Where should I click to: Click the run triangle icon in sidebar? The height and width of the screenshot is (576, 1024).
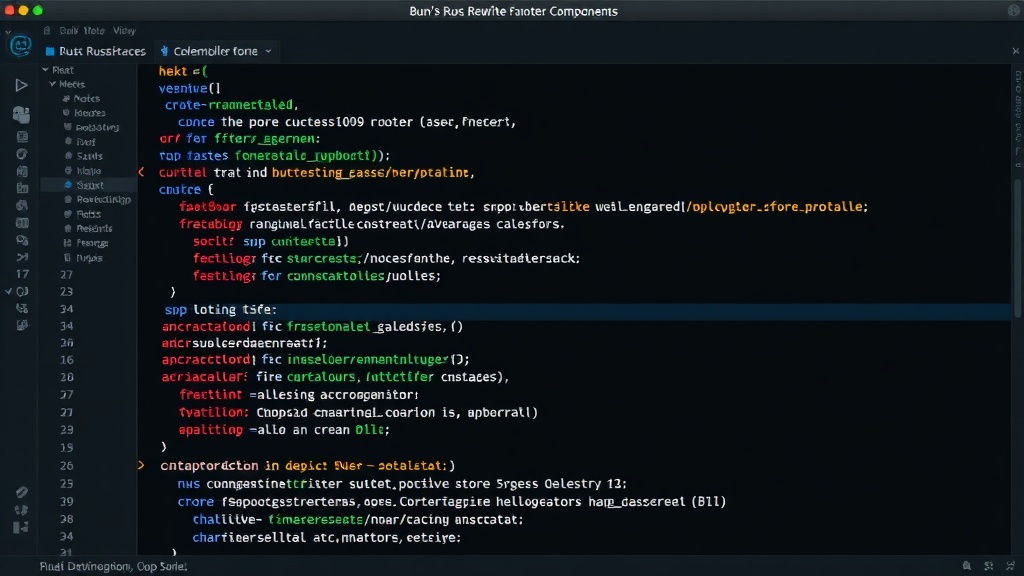[x=21, y=85]
